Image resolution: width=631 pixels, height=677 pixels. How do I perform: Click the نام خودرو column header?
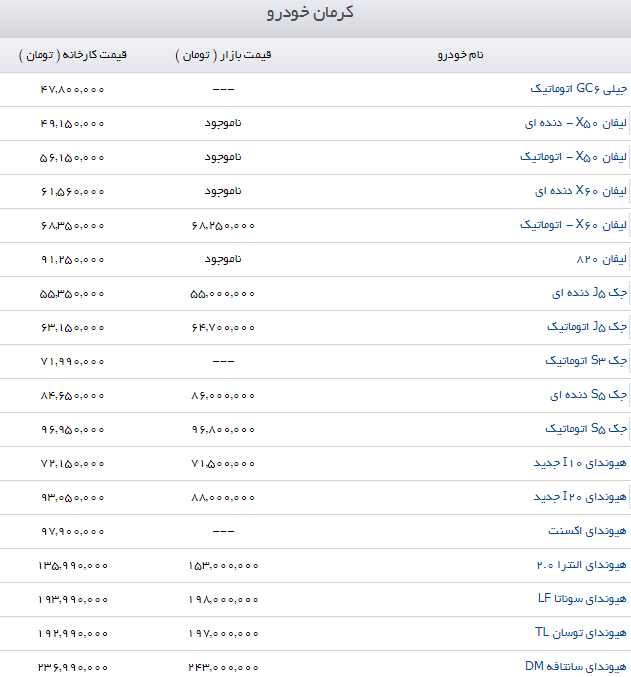(460, 55)
